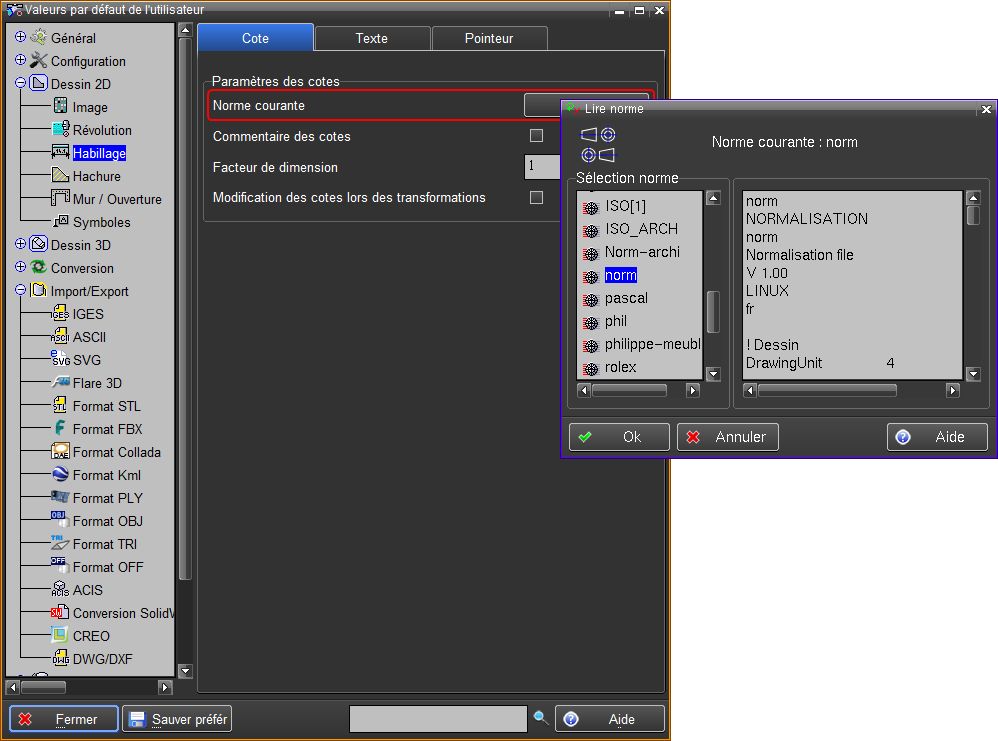Confirm with Ok in Lire norme dialog
998x741 pixels.
click(x=619, y=437)
